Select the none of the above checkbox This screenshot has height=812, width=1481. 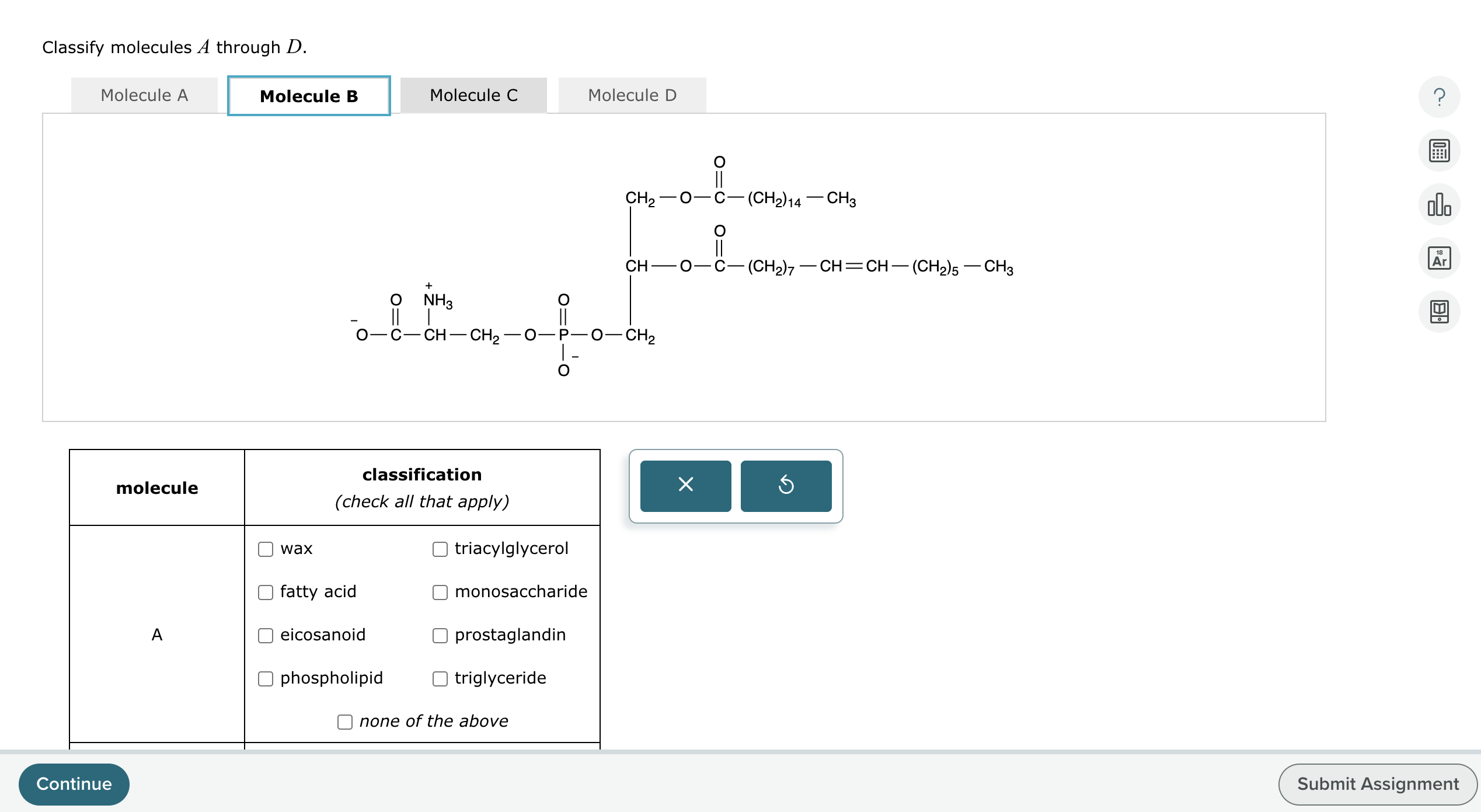[x=344, y=722]
